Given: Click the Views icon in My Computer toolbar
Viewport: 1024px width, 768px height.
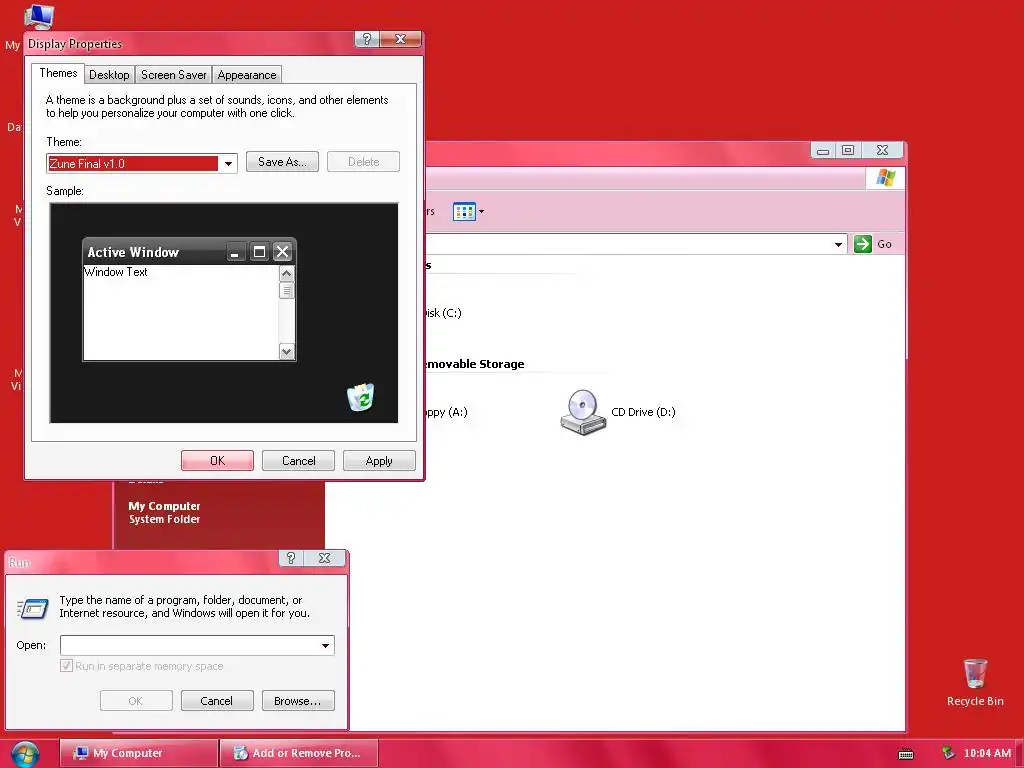Looking at the screenshot, I should pos(464,212).
